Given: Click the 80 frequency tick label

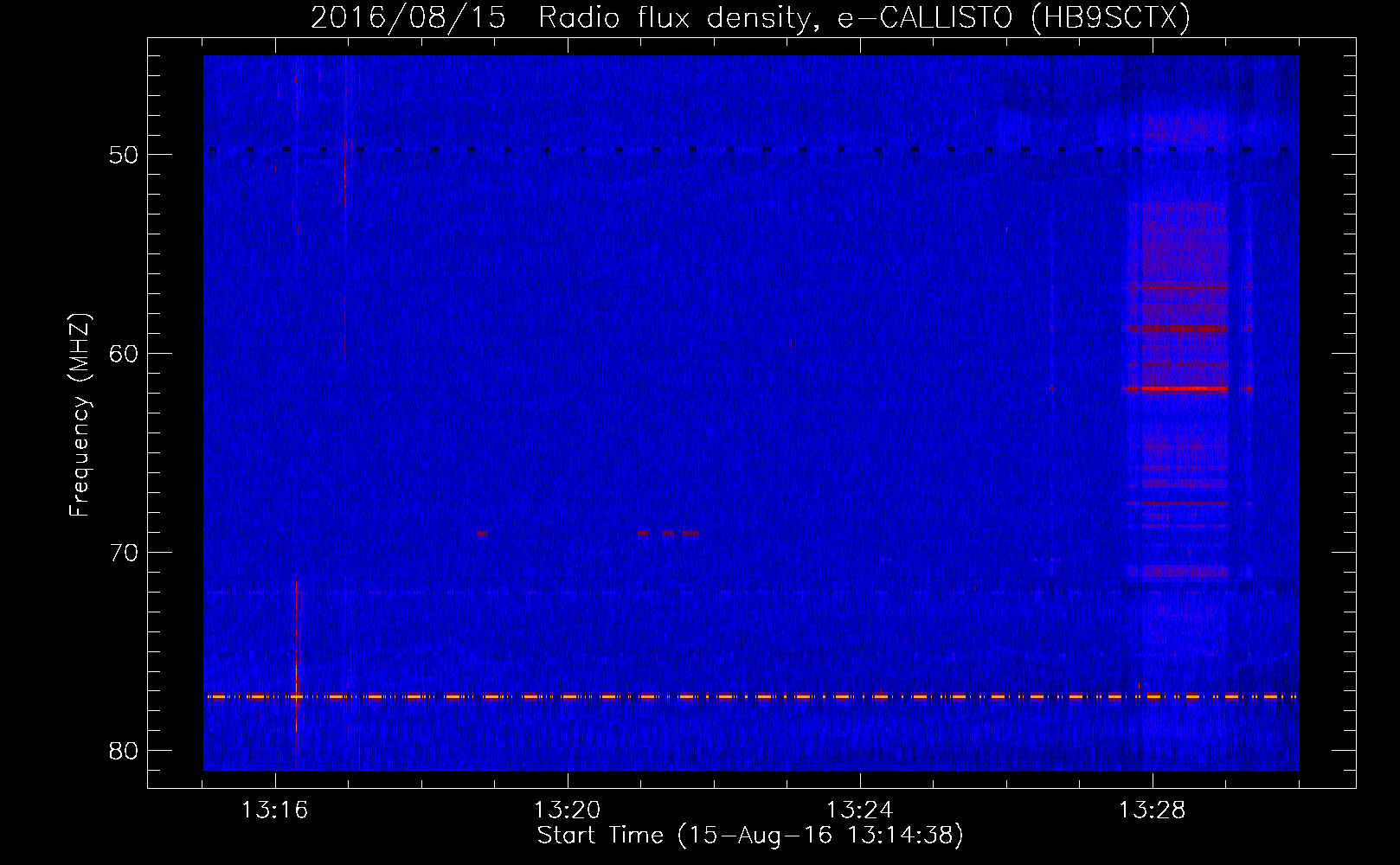Looking at the screenshot, I should click(x=124, y=751).
